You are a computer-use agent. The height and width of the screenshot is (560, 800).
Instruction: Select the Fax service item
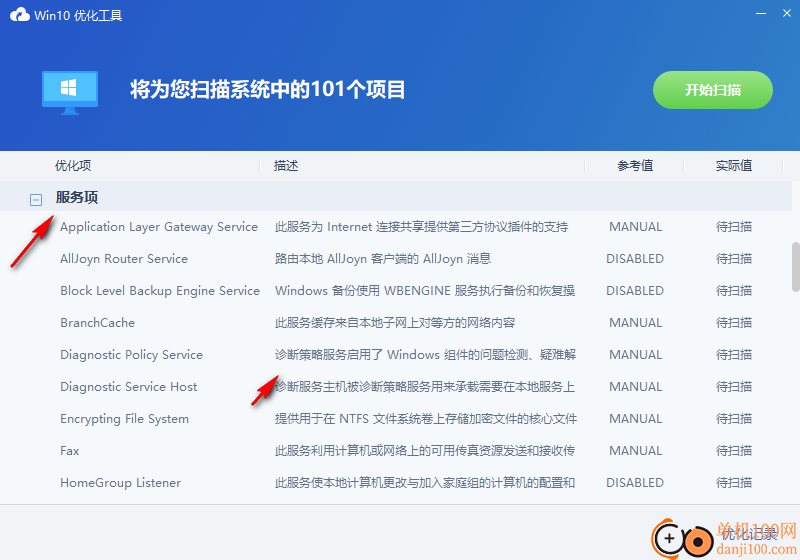(69, 451)
